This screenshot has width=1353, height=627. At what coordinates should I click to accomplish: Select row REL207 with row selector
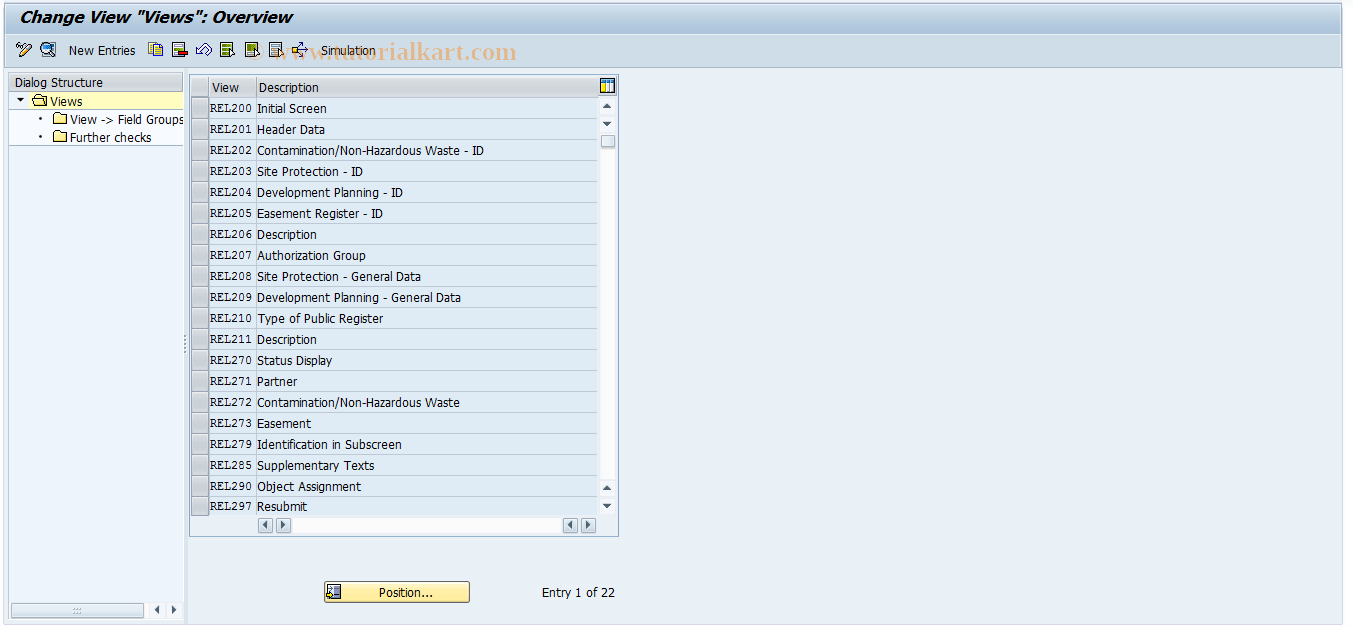point(200,255)
